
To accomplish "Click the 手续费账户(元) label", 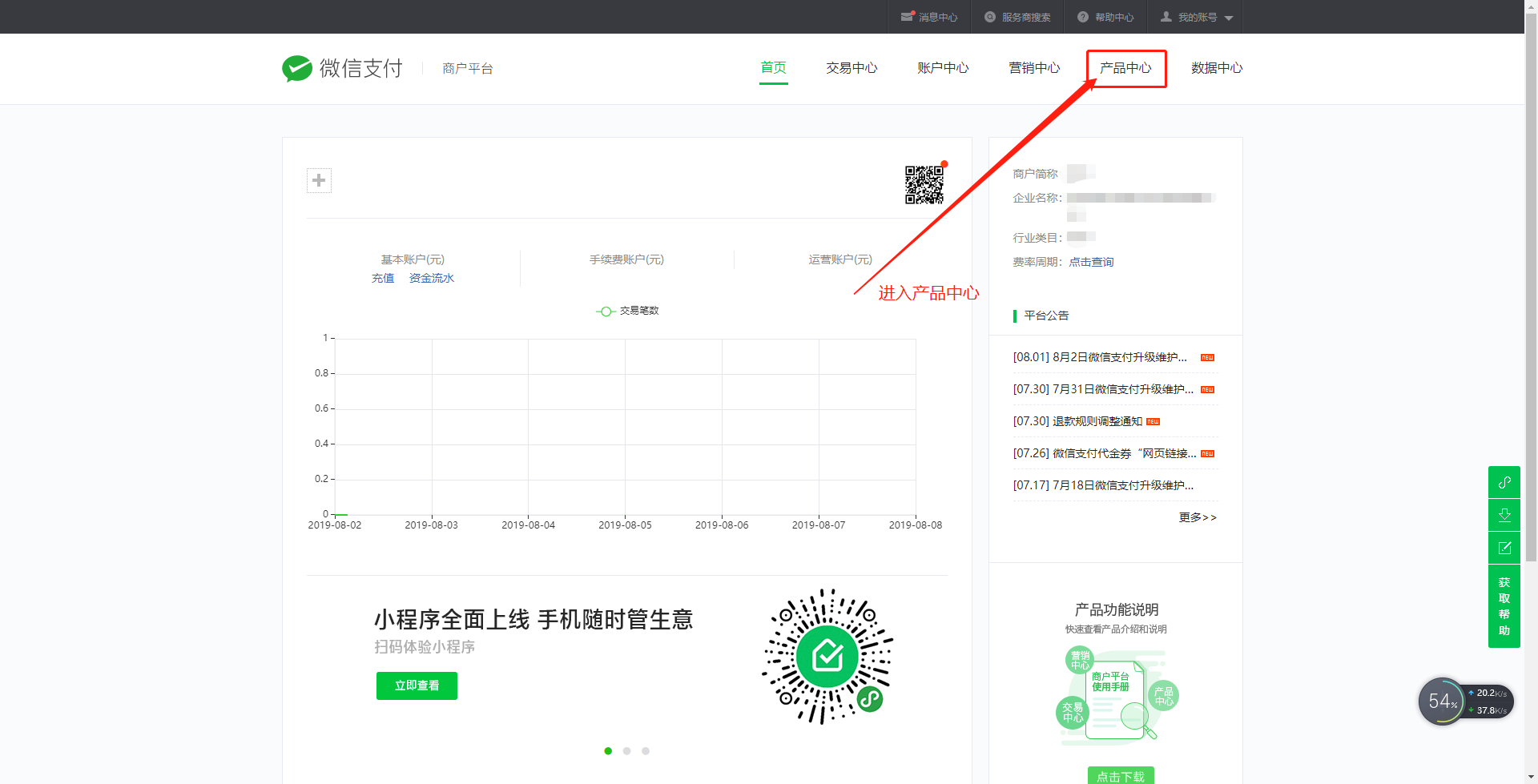I will click(x=626, y=259).
